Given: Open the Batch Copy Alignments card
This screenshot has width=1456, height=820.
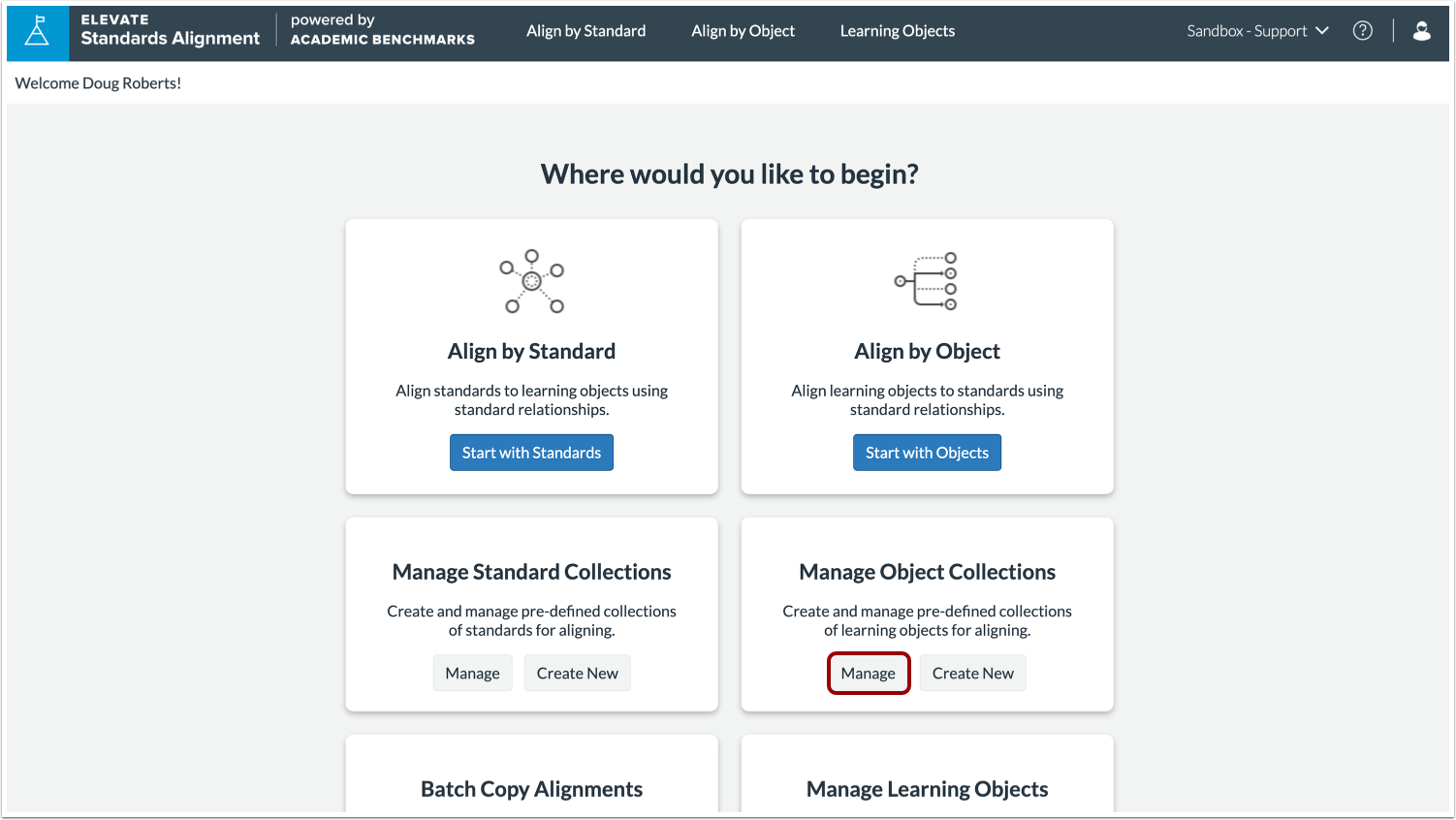Looking at the screenshot, I should (x=531, y=788).
